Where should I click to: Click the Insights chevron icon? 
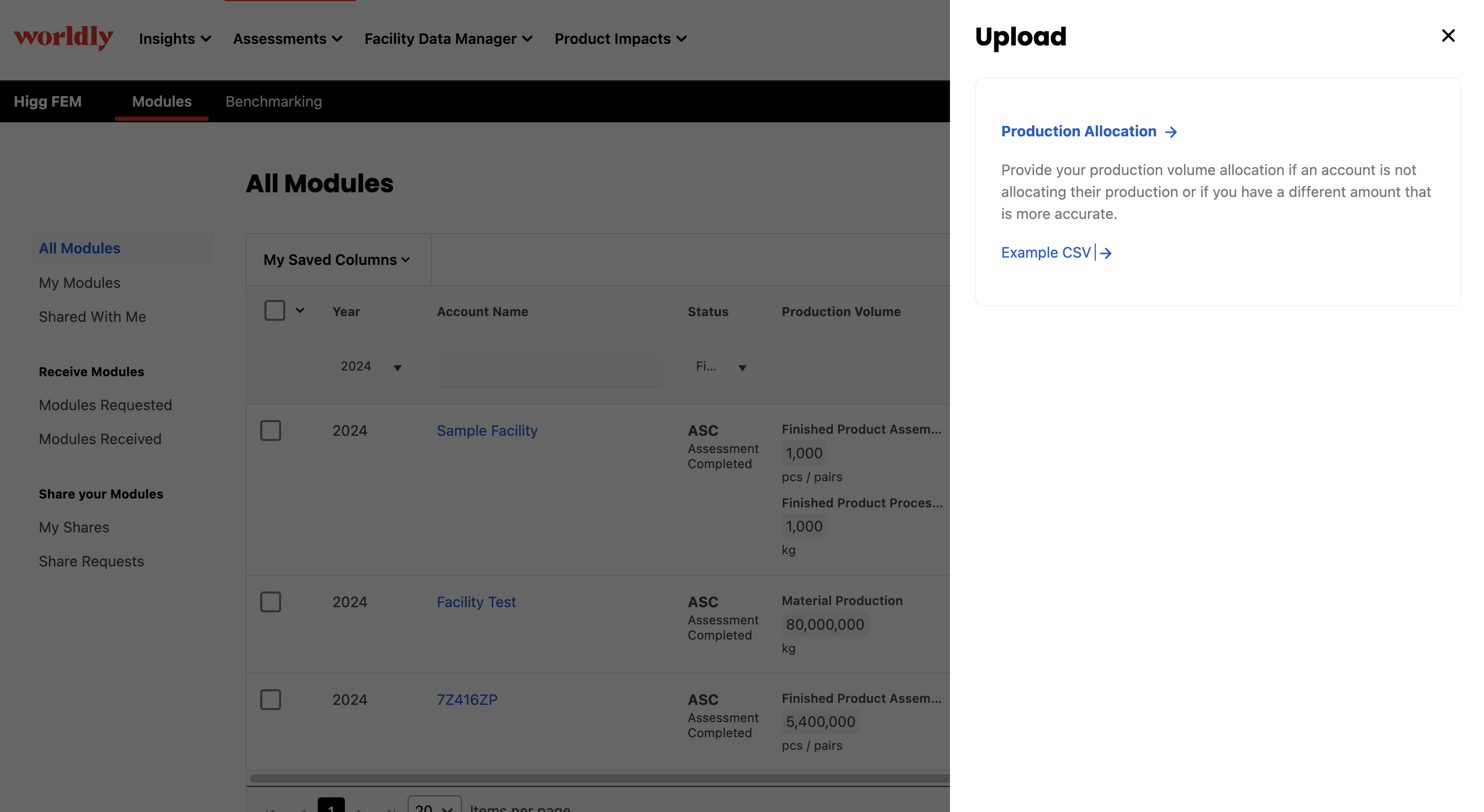(x=206, y=39)
